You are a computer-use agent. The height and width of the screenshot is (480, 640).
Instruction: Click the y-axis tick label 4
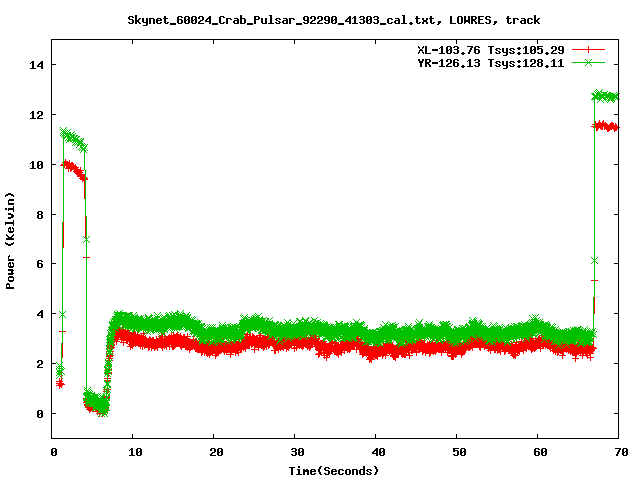pos(40,314)
